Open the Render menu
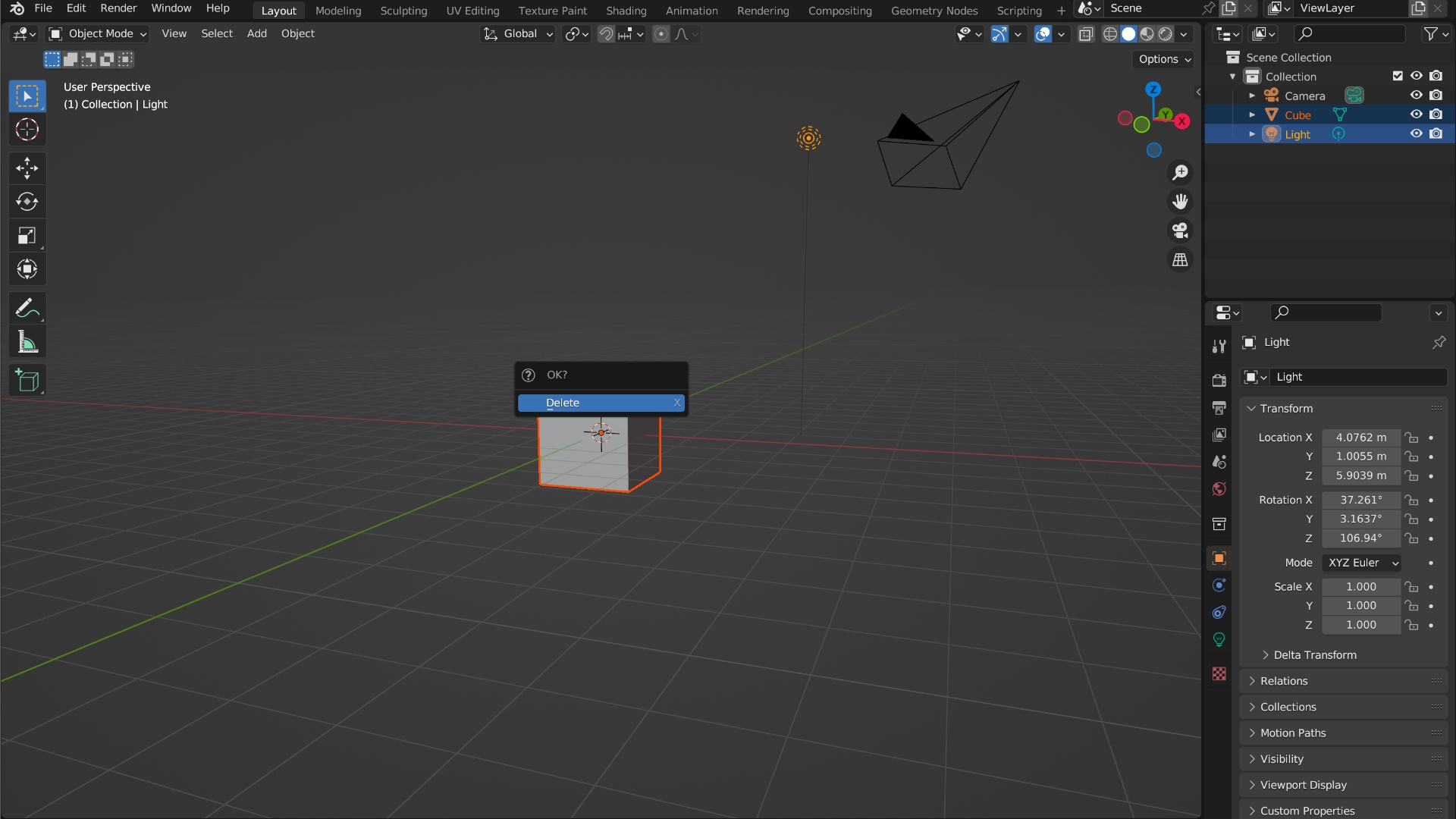Image resolution: width=1456 pixels, height=819 pixels. coord(118,8)
